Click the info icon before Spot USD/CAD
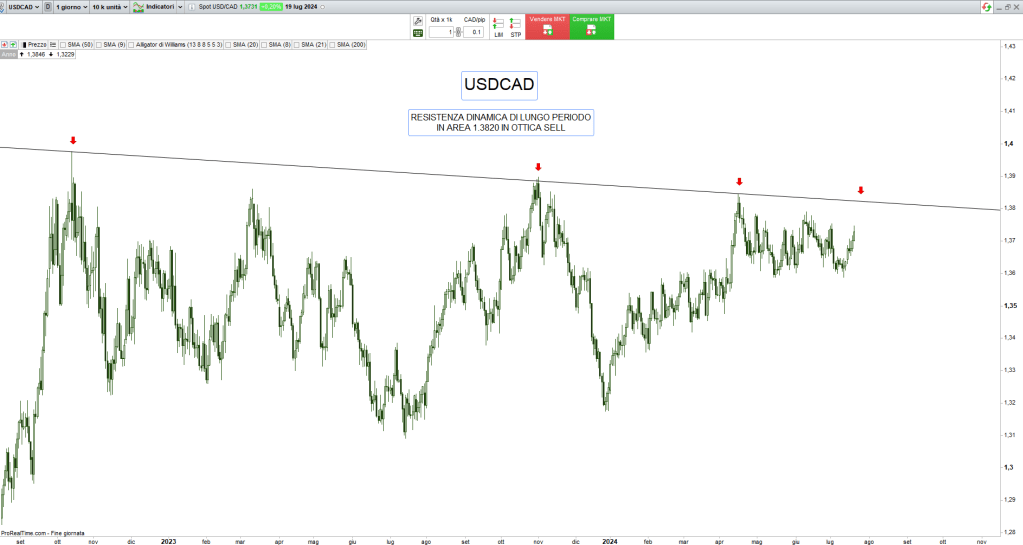 pyautogui.click(x=192, y=7)
